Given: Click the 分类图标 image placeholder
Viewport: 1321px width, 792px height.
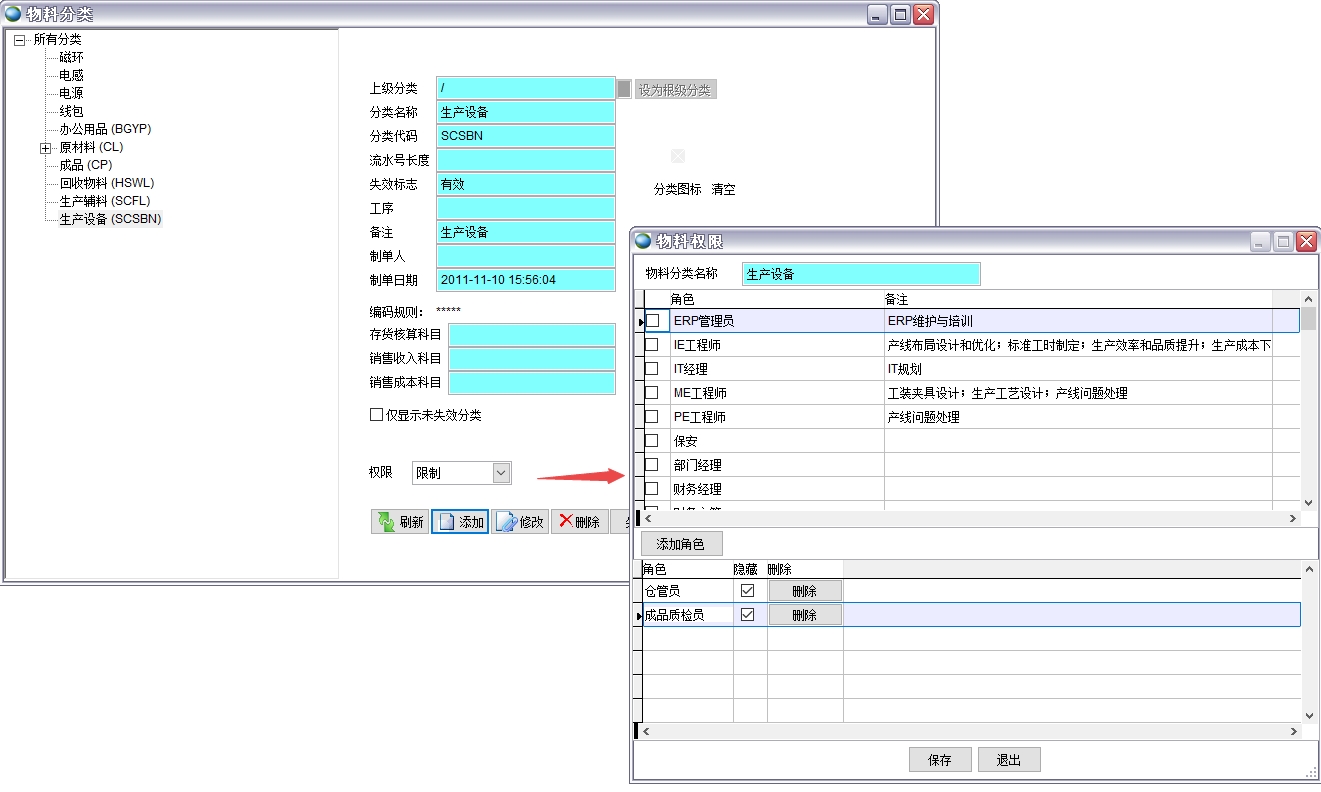Looking at the screenshot, I should pyautogui.click(x=678, y=156).
